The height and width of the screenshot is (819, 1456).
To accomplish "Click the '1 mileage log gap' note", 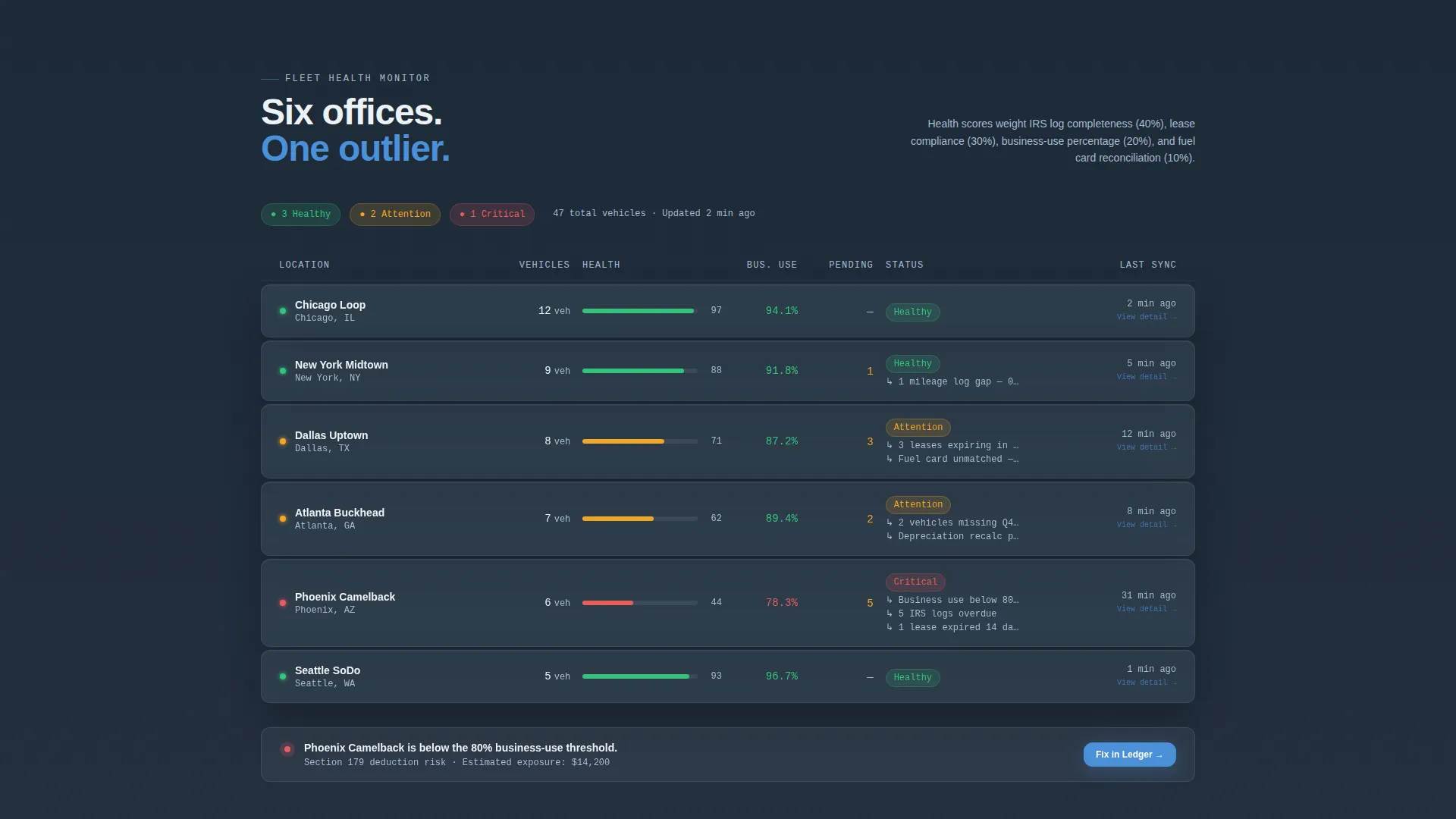I will coord(952,382).
